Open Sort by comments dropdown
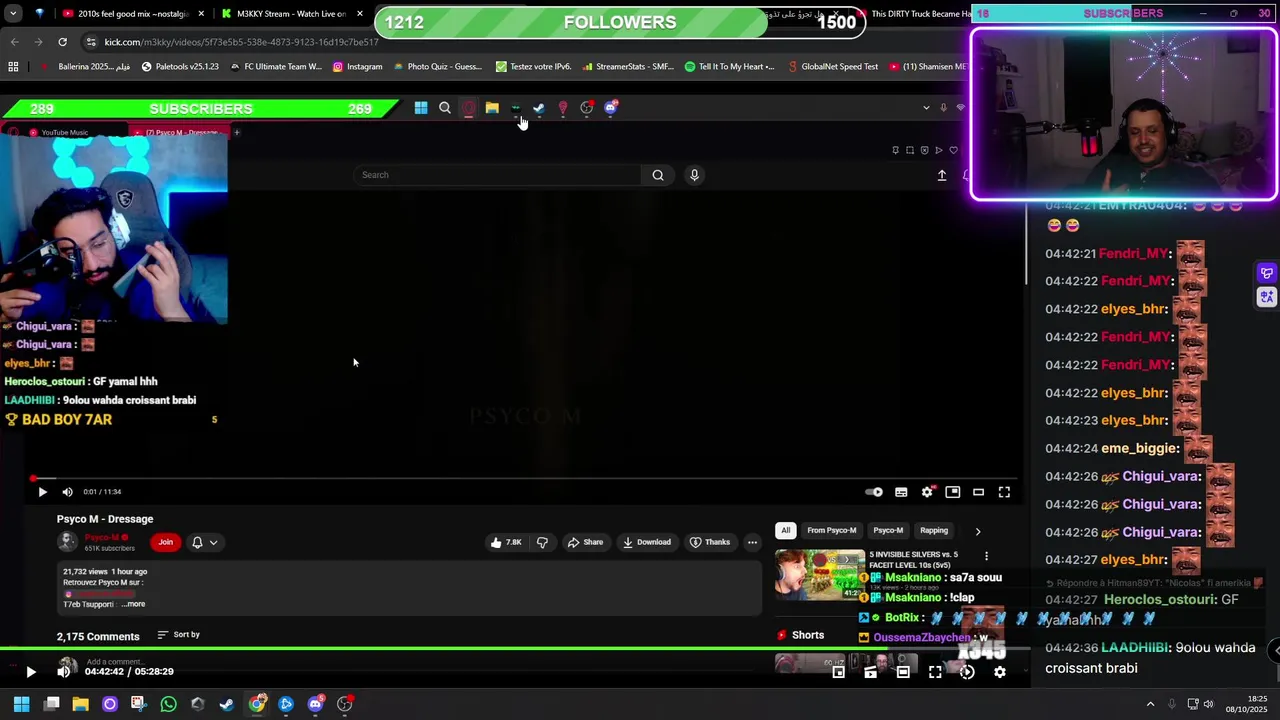Image resolution: width=1280 pixels, height=720 pixels. pos(178,635)
